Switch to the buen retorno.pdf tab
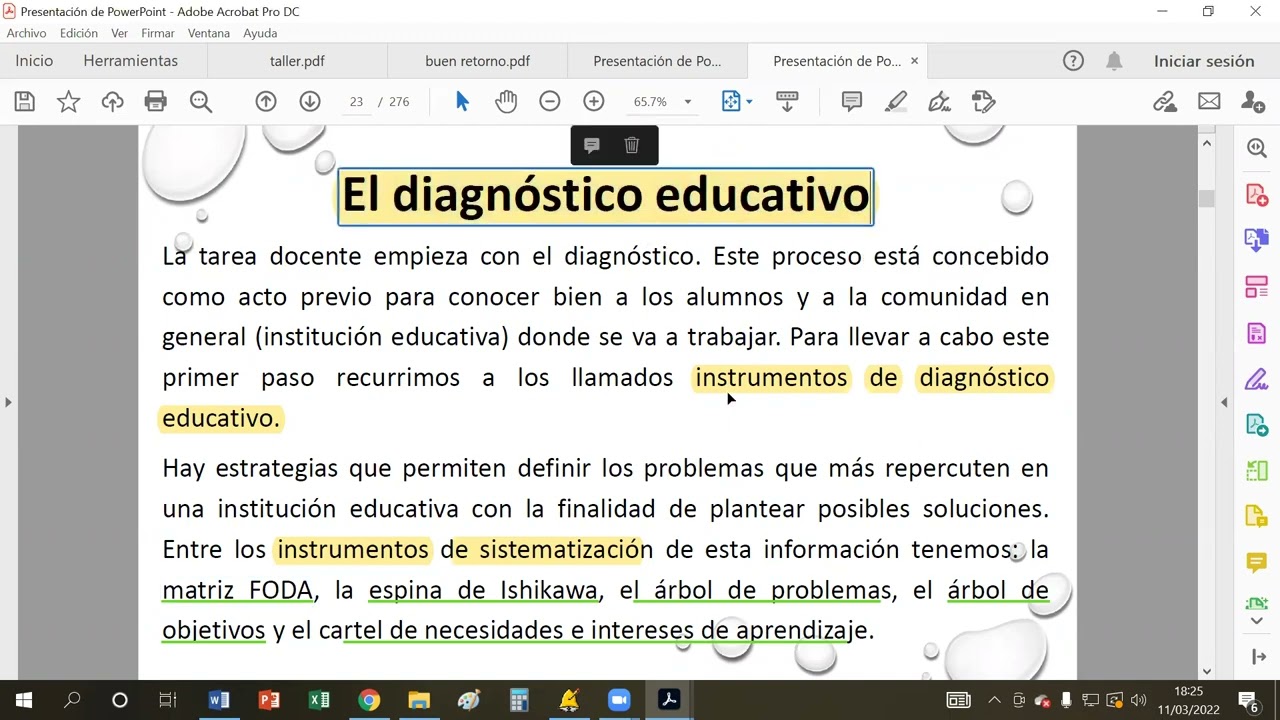This screenshot has width=1280, height=720. (x=477, y=61)
